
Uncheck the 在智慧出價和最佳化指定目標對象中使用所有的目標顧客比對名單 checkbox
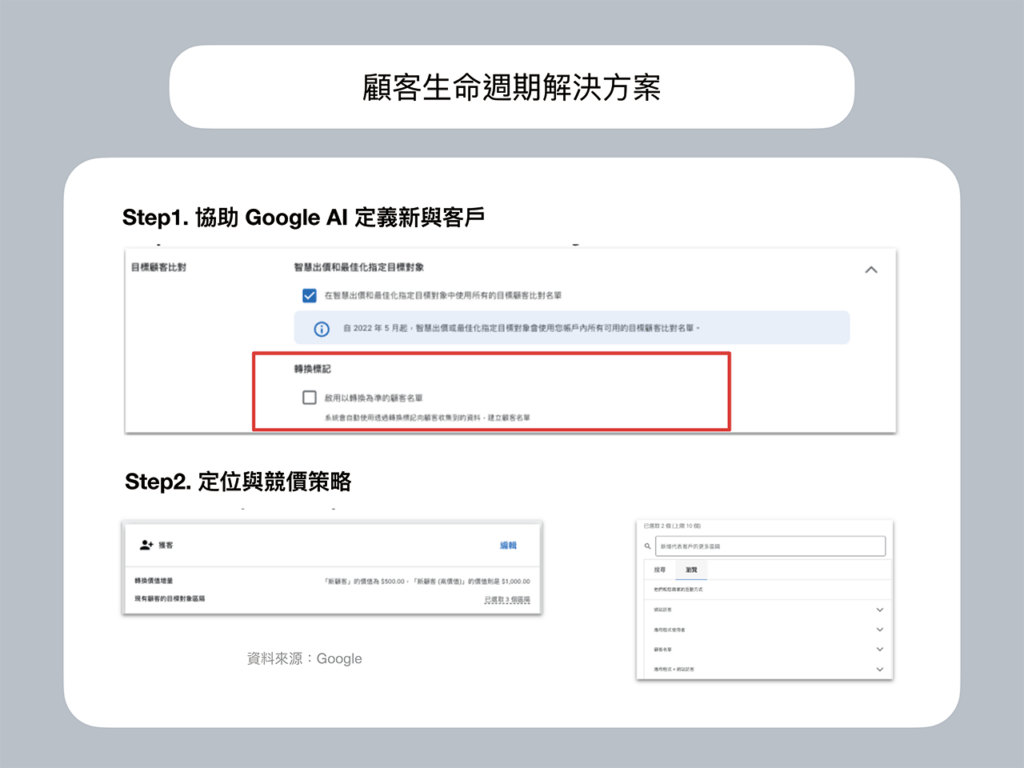tap(310, 296)
